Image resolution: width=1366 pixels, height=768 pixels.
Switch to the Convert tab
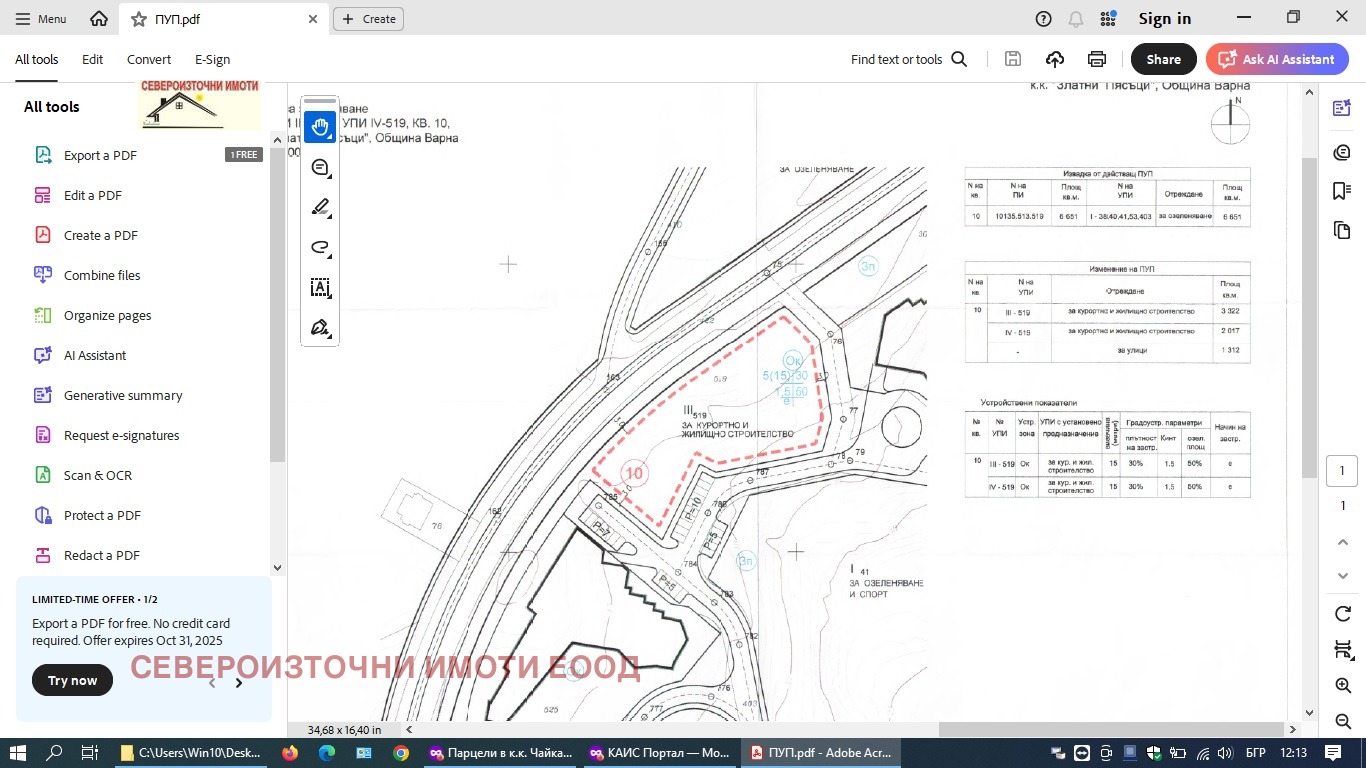pyautogui.click(x=148, y=59)
